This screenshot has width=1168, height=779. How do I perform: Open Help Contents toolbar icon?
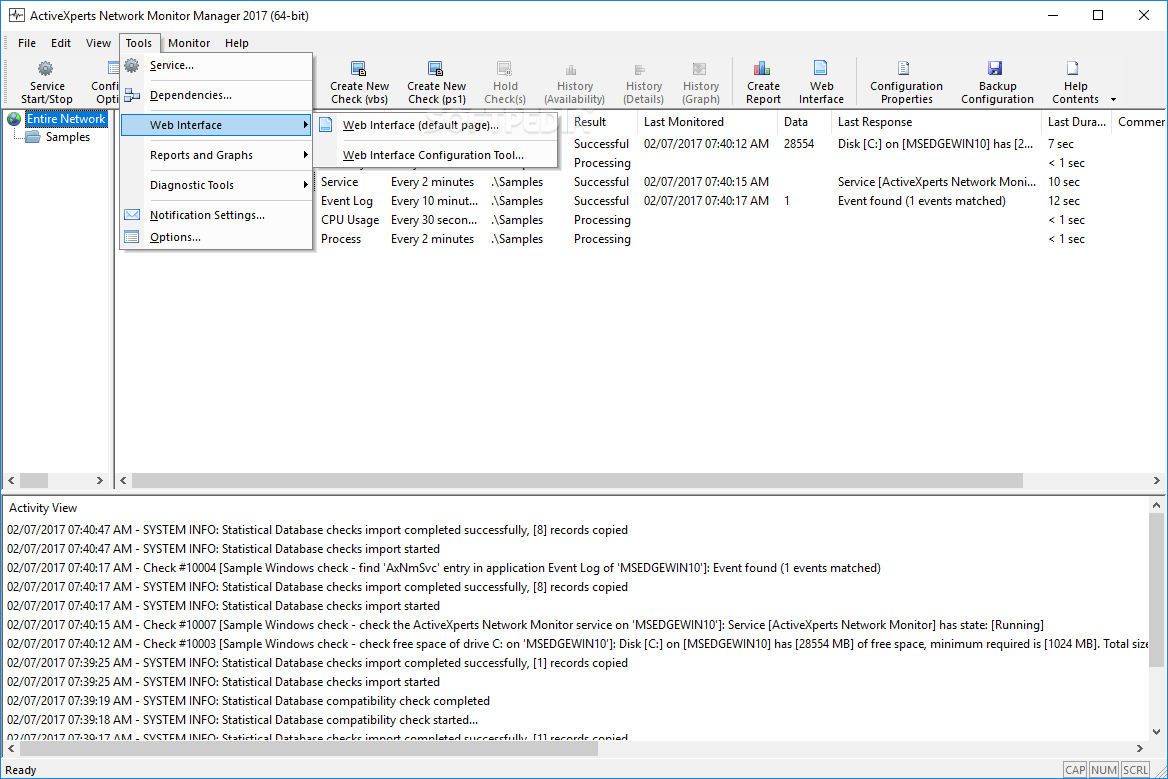[x=1073, y=69]
